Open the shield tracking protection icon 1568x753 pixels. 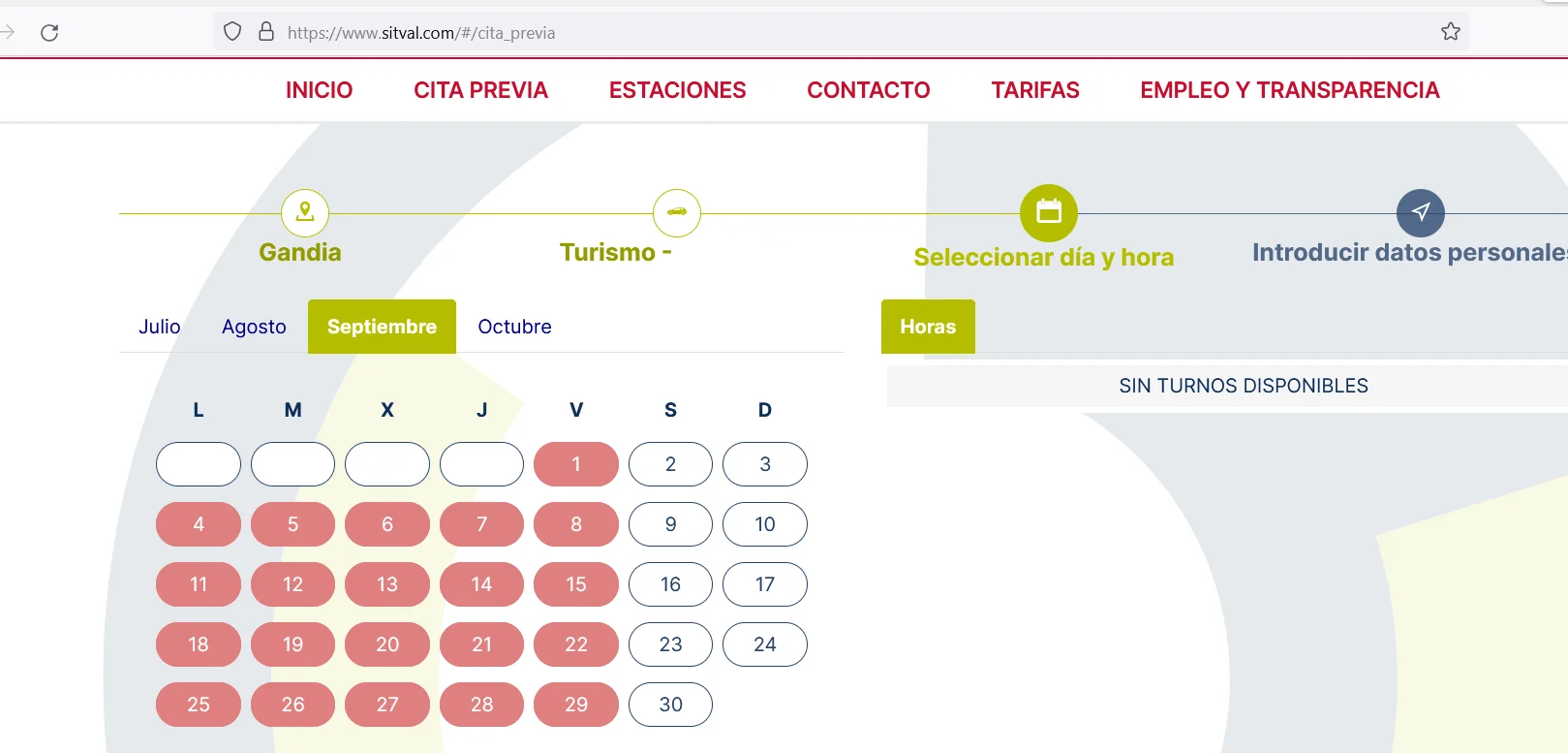[232, 32]
